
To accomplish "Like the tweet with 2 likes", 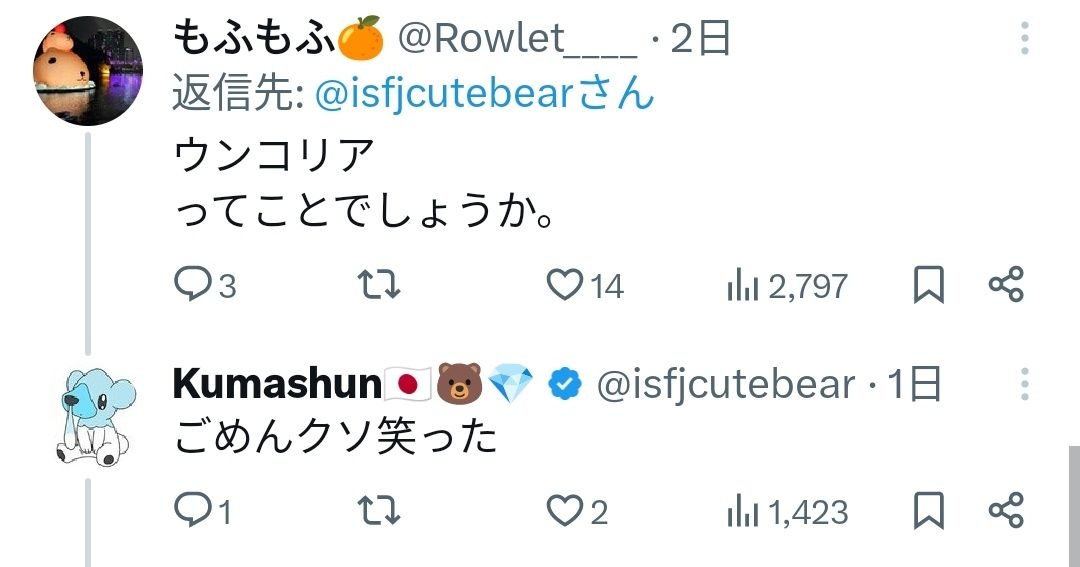I will 565,512.
